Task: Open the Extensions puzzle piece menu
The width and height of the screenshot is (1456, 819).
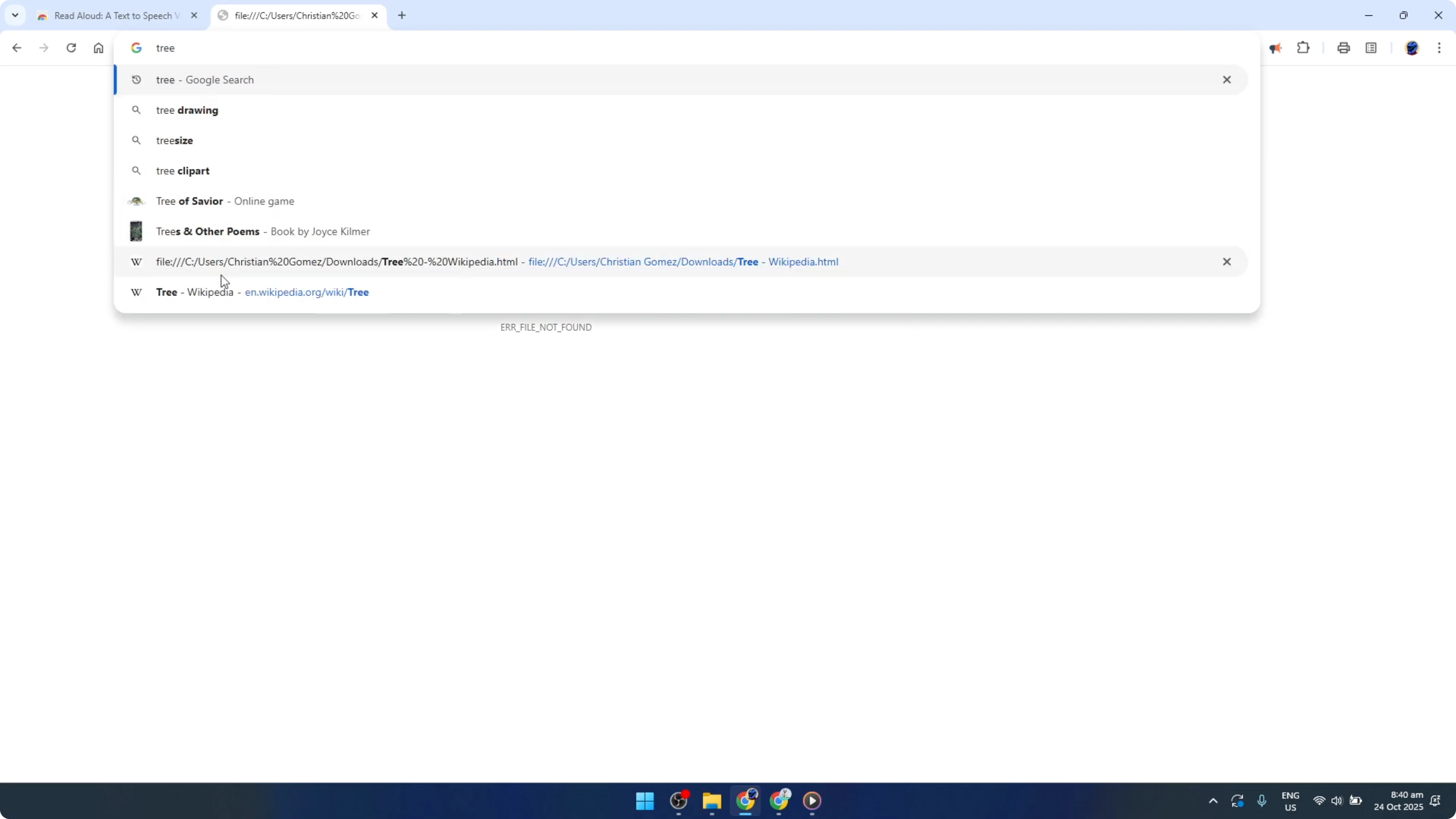Action: pyautogui.click(x=1303, y=48)
